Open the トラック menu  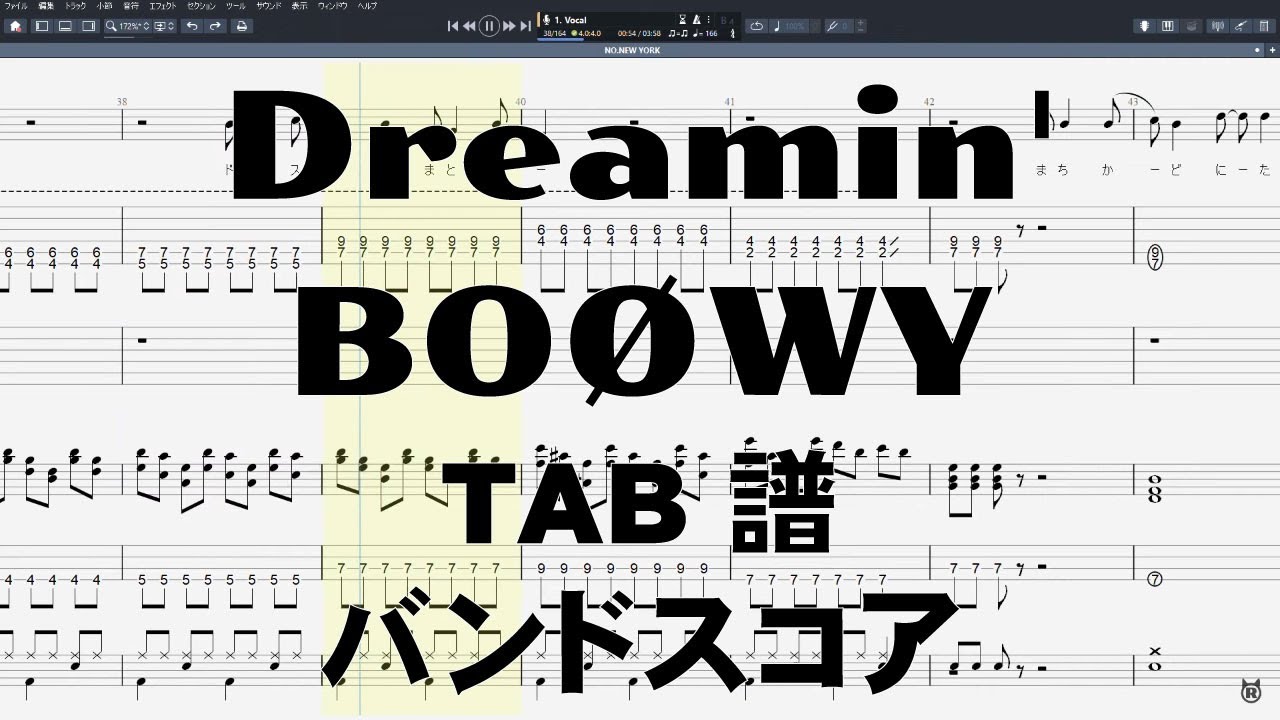click(76, 6)
